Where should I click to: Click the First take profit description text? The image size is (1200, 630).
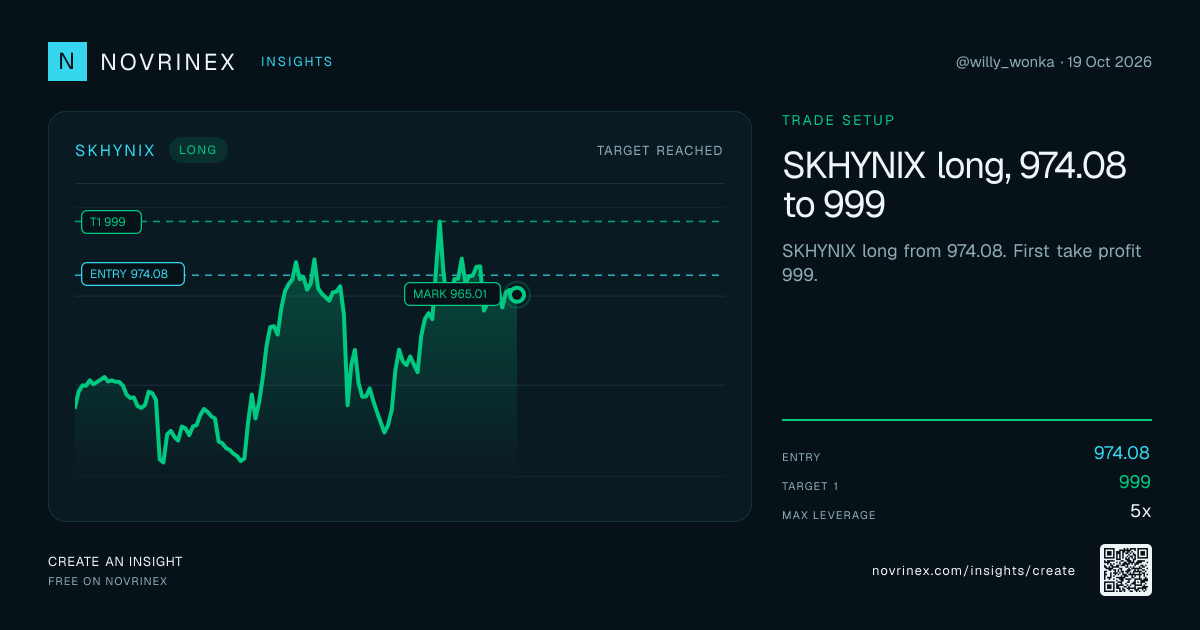(961, 263)
